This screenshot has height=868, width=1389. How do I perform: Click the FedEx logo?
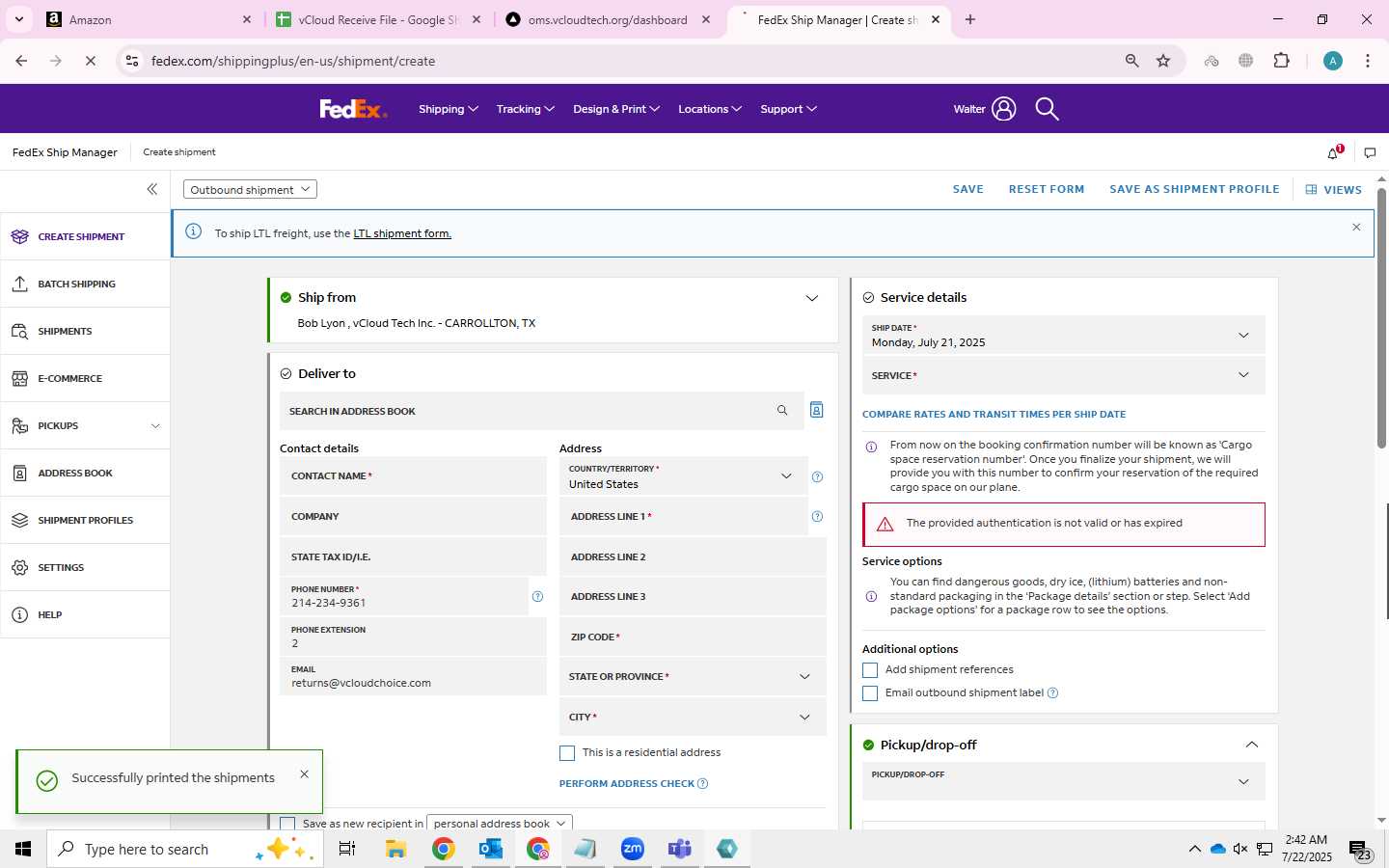tap(353, 109)
